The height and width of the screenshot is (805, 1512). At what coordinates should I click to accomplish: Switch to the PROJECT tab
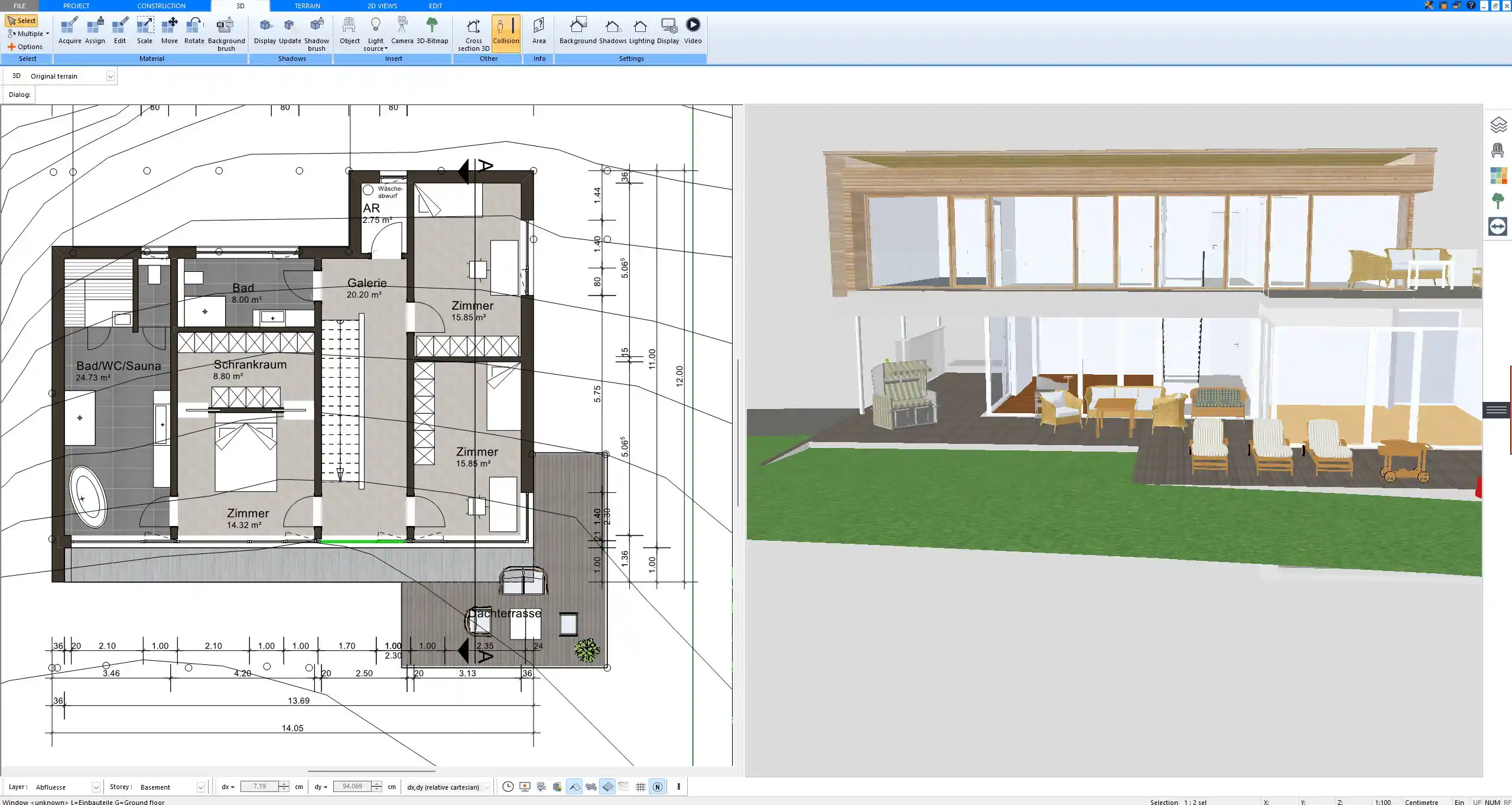[76, 5]
